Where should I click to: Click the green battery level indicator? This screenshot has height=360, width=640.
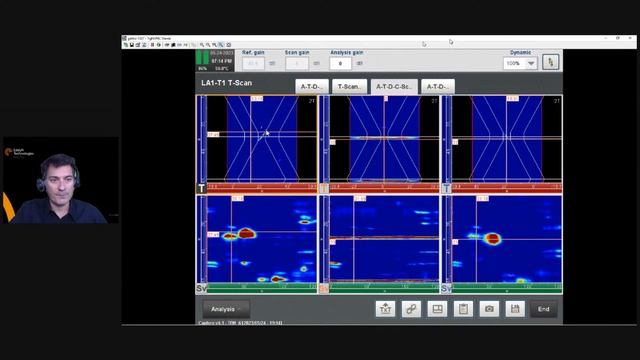[x=202, y=58]
